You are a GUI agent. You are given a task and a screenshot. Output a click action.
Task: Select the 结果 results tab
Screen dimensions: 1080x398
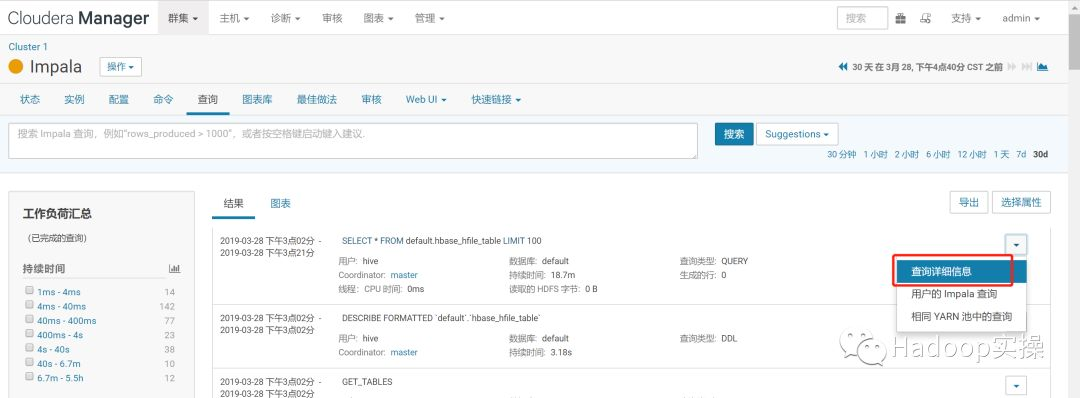[233, 203]
